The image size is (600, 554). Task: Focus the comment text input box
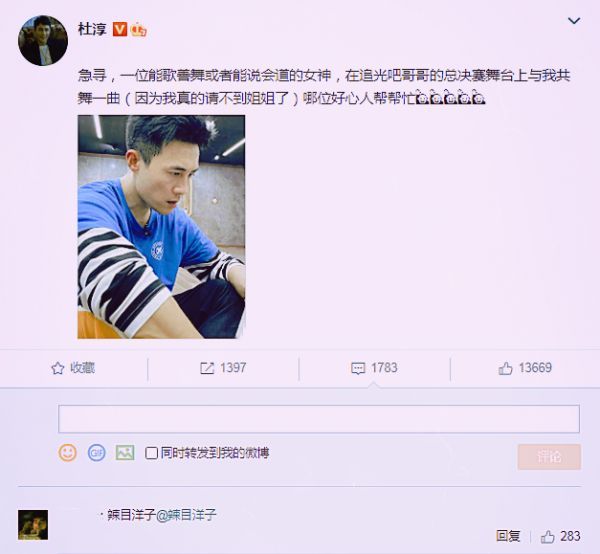[319, 419]
